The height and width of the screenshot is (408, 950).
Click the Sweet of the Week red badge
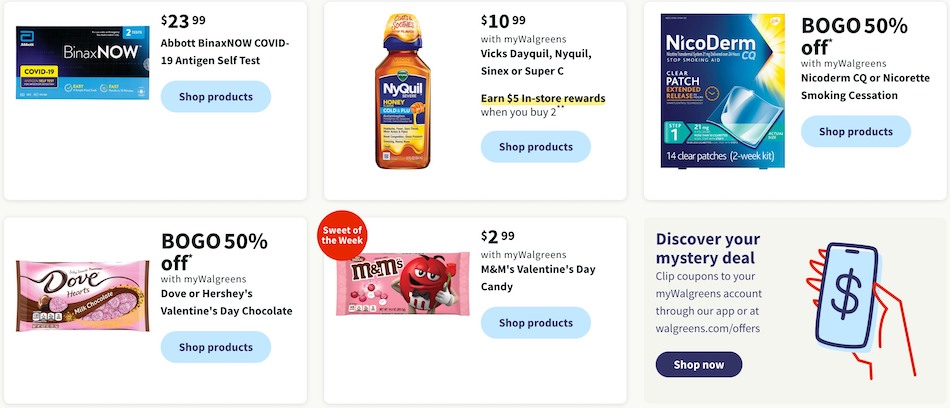pyautogui.click(x=342, y=235)
